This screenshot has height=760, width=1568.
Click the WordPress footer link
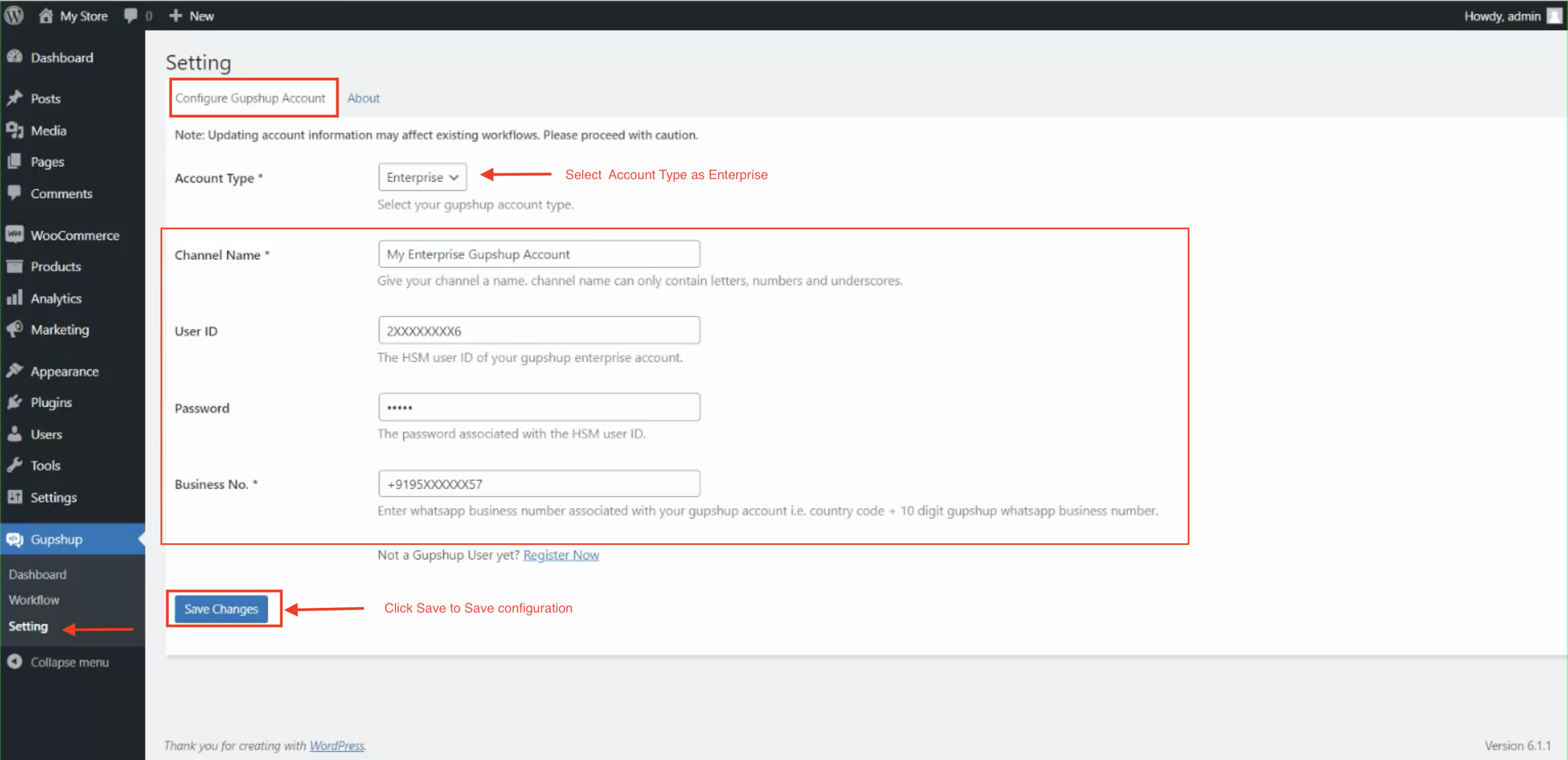336,745
